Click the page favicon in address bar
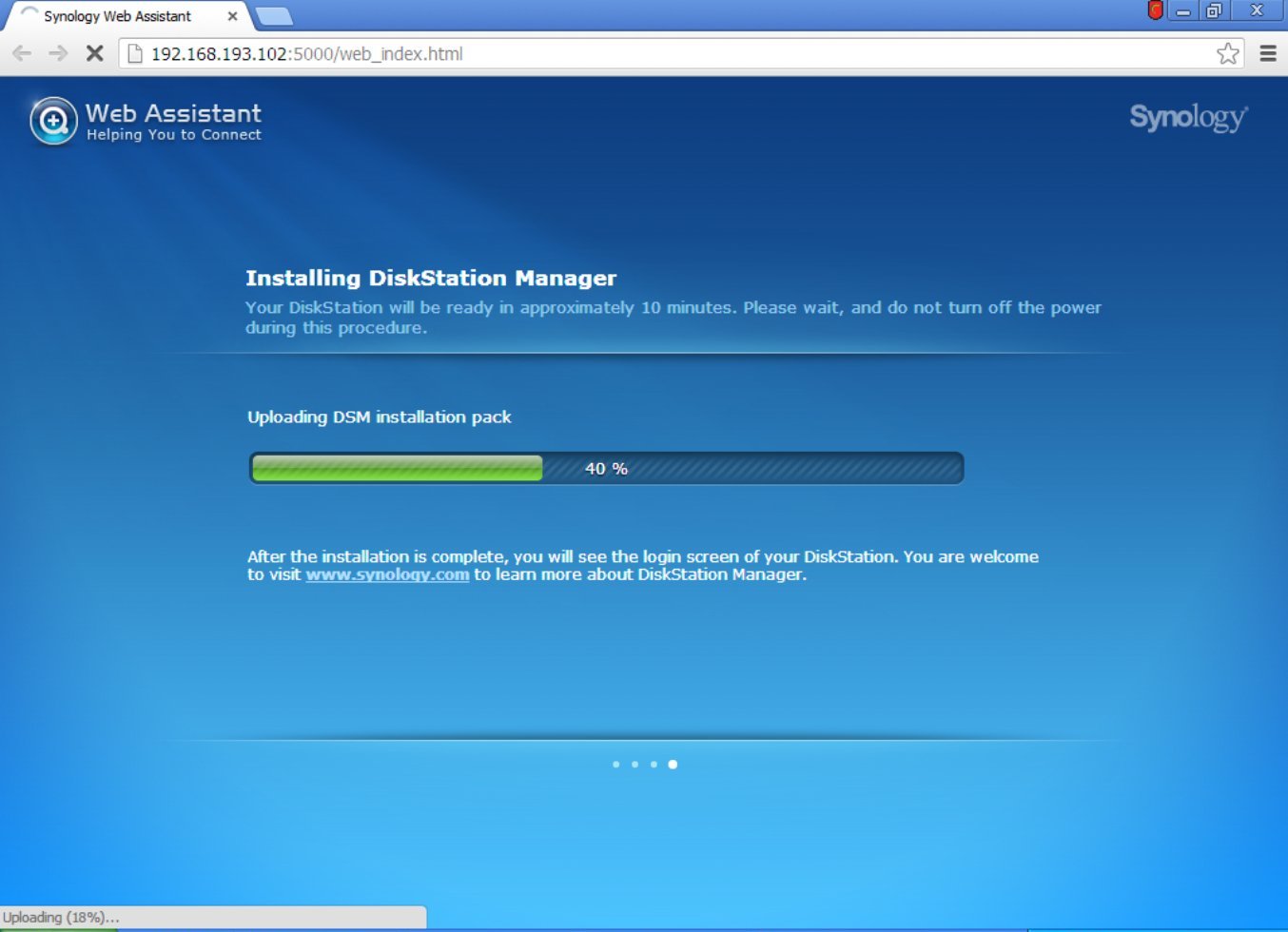Image resolution: width=1288 pixels, height=932 pixels. click(133, 54)
